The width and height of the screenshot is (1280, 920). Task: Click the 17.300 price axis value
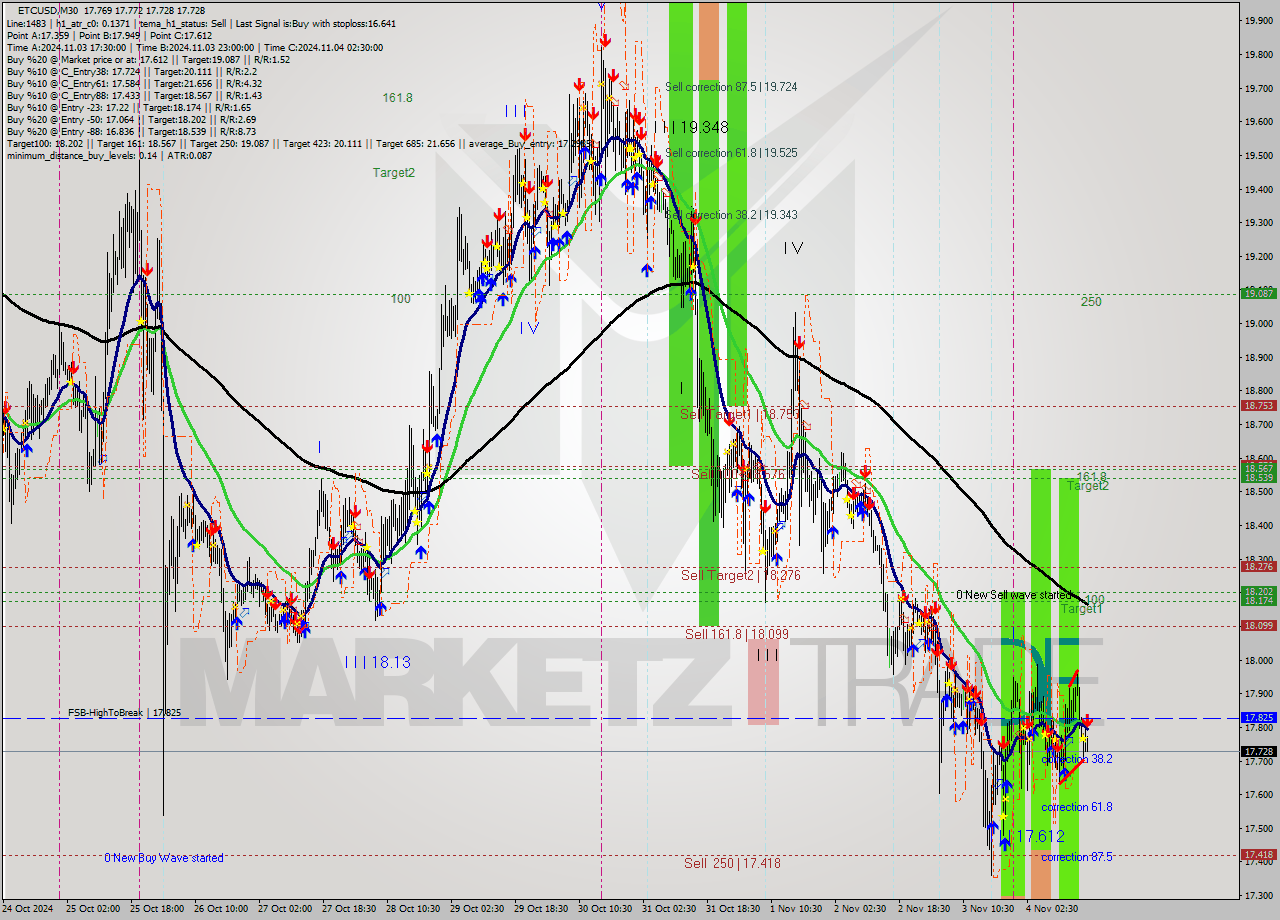[1257, 896]
